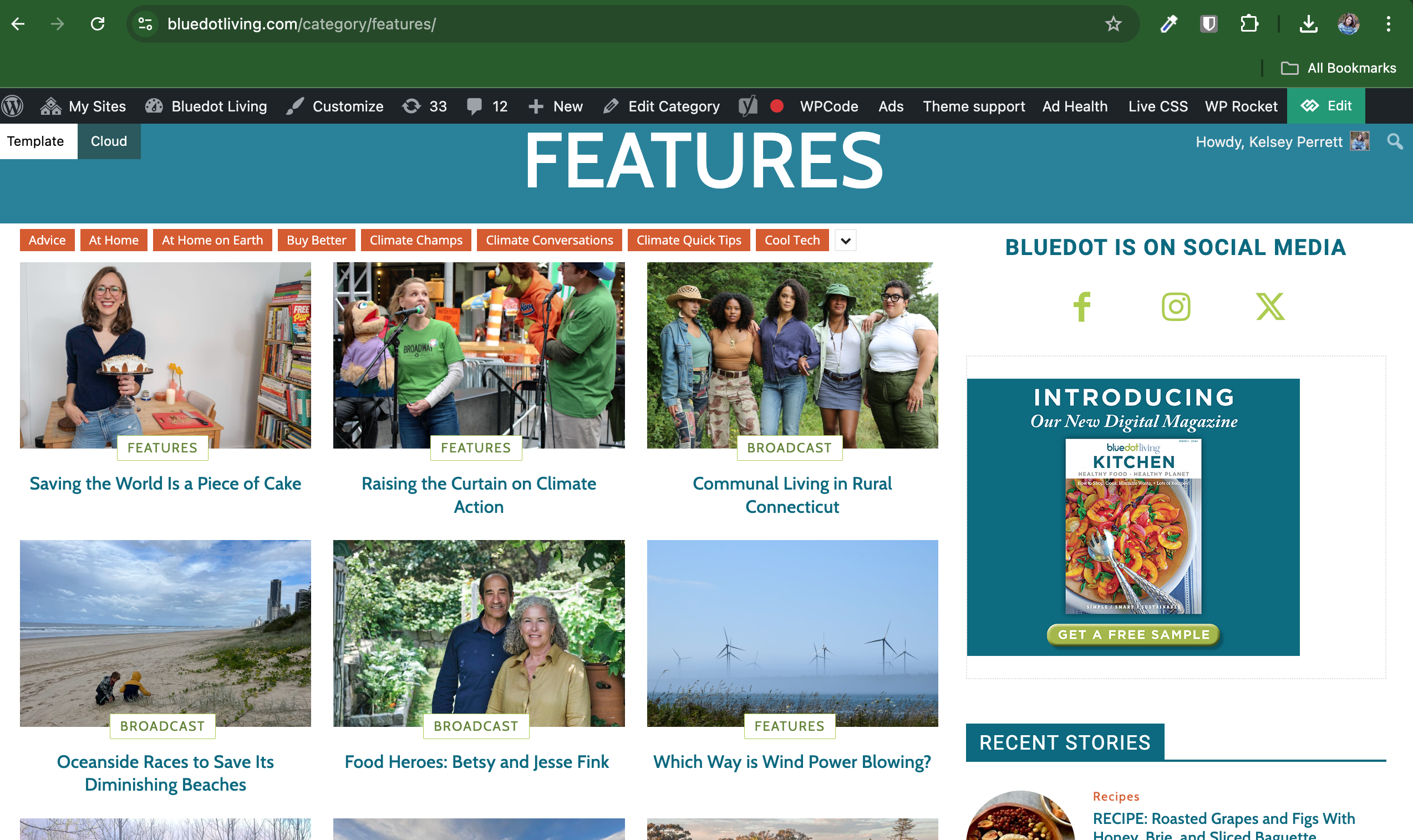Click the beach article thumbnail
The height and width of the screenshot is (840, 1413).
[165, 633]
